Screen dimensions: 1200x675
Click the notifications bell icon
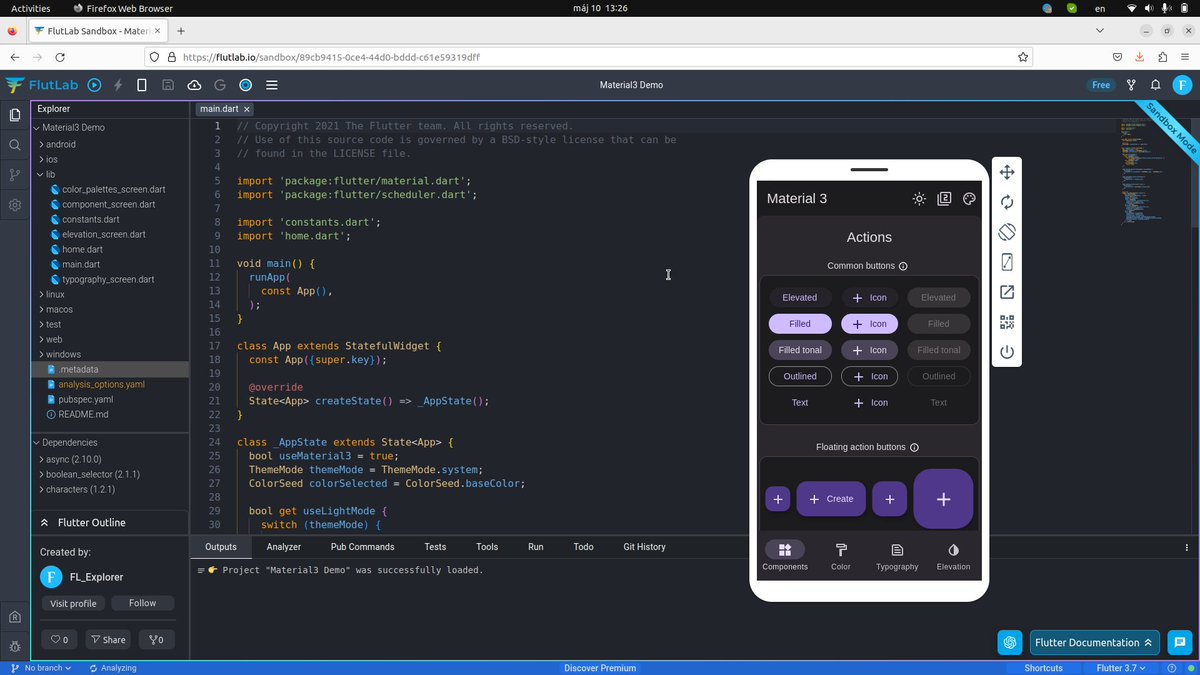[x=1155, y=85]
